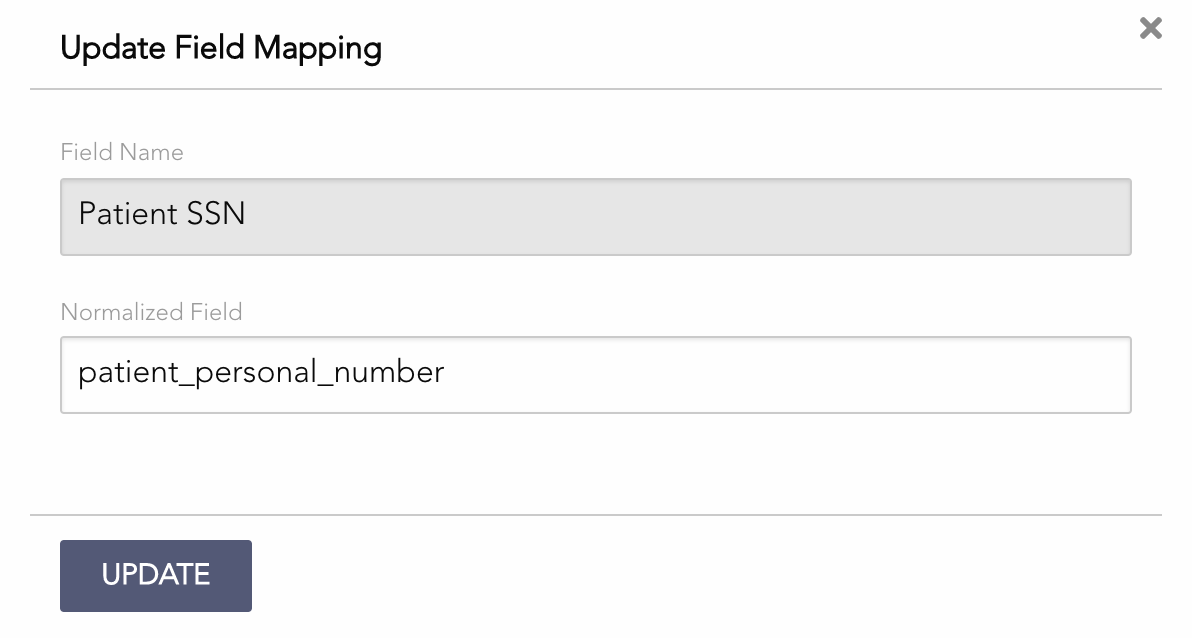Close the Update Field Mapping dialog
Viewport: 1192px width, 638px height.
1150,29
